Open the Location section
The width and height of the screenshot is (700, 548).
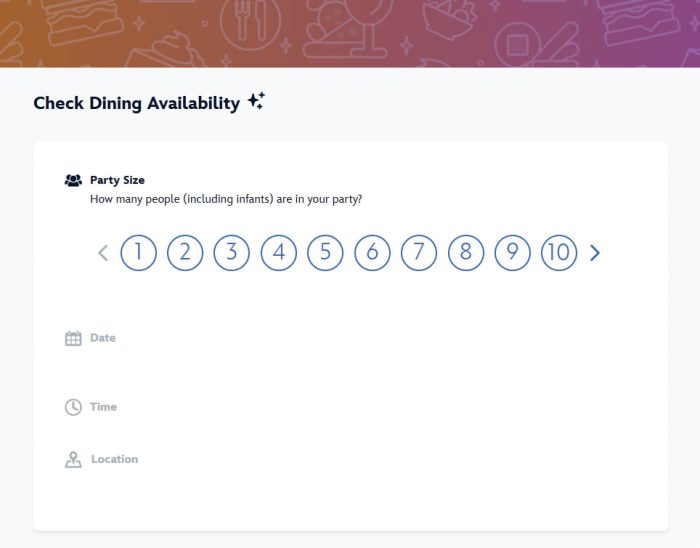point(114,459)
